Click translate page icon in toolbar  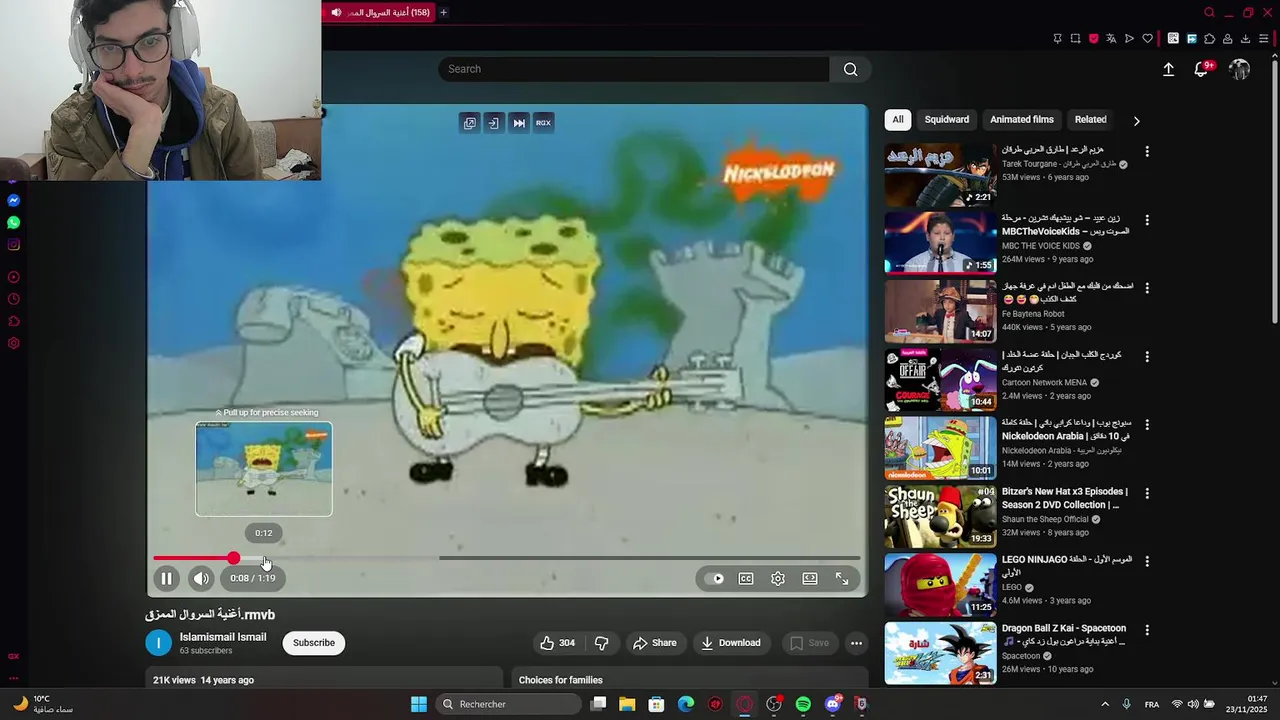tap(1111, 39)
